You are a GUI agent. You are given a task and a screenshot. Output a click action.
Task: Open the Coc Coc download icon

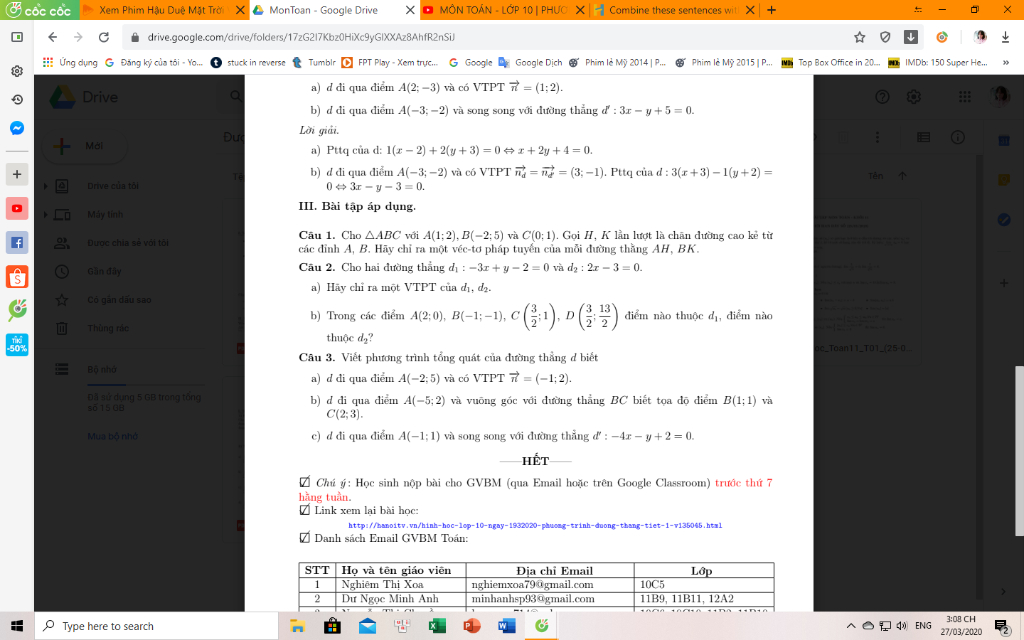tap(910, 37)
